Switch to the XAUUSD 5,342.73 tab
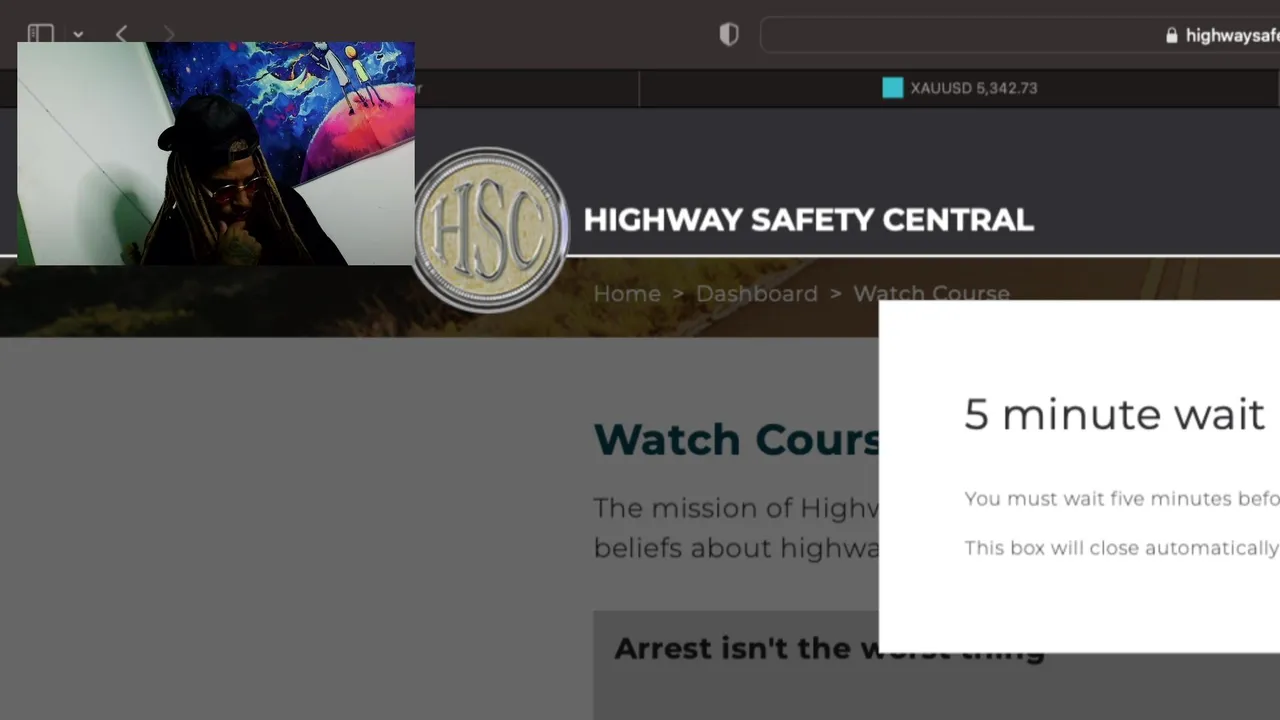The width and height of the screenshot is (1280, 720). point(959,88)
